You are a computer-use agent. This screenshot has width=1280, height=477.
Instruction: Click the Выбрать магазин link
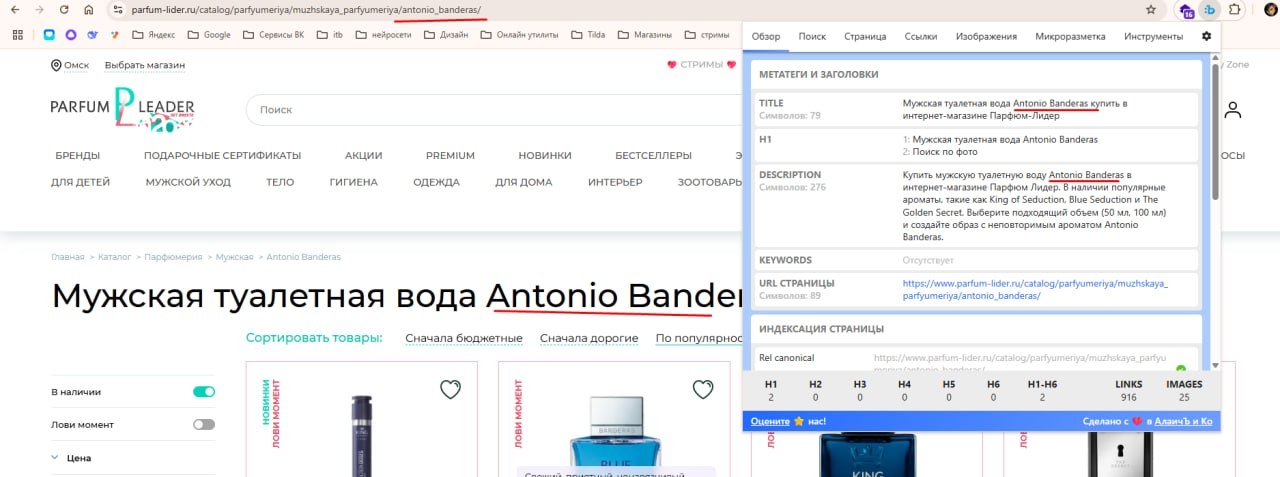point(145,65)
